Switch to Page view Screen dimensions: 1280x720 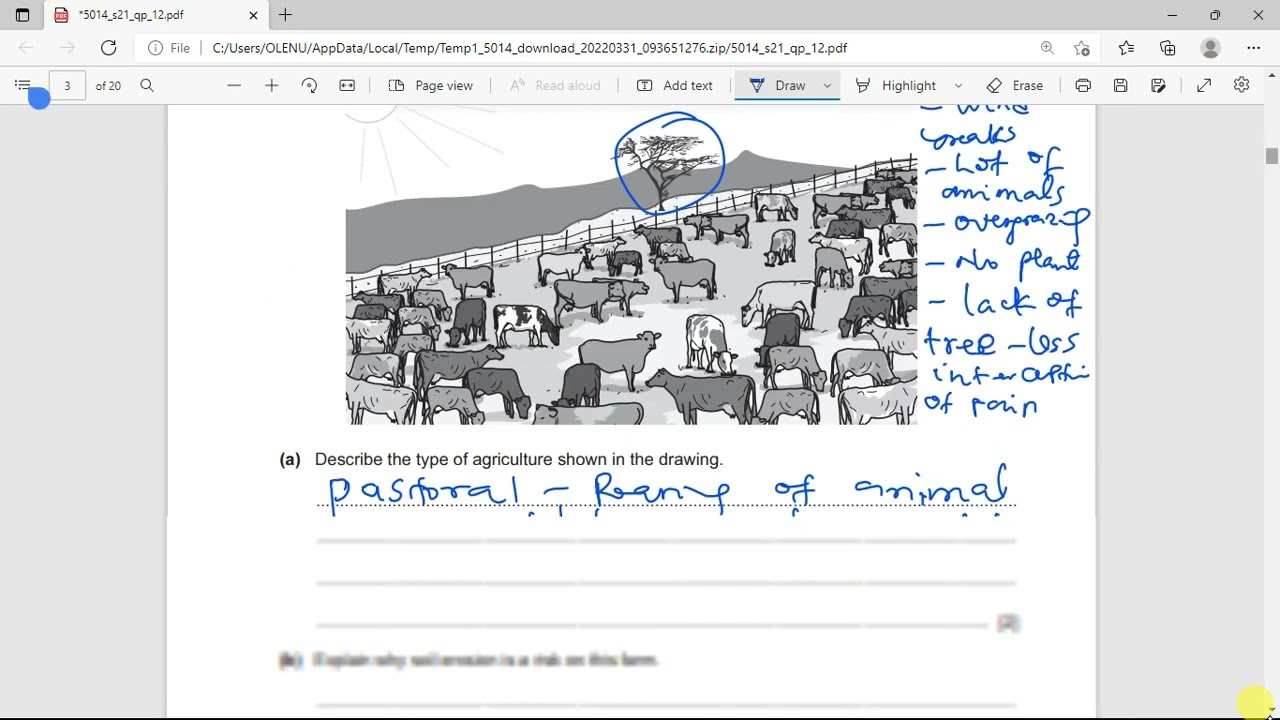tap(430, 86)
